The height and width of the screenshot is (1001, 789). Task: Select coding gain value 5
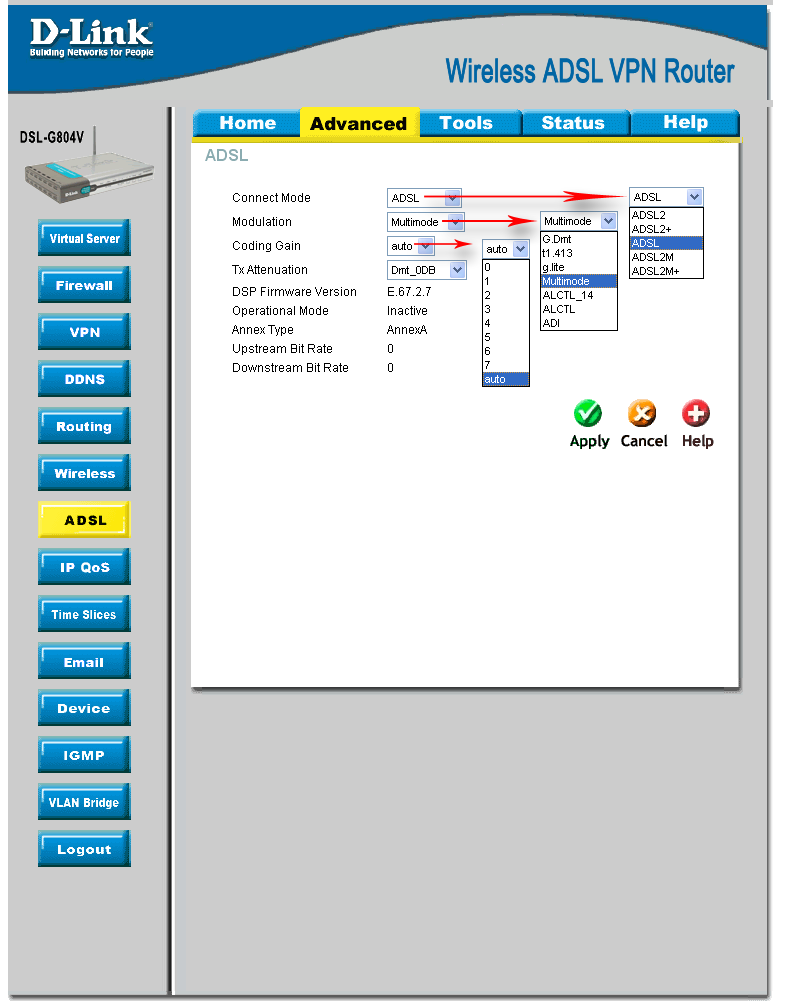click(x=506, y=338)
